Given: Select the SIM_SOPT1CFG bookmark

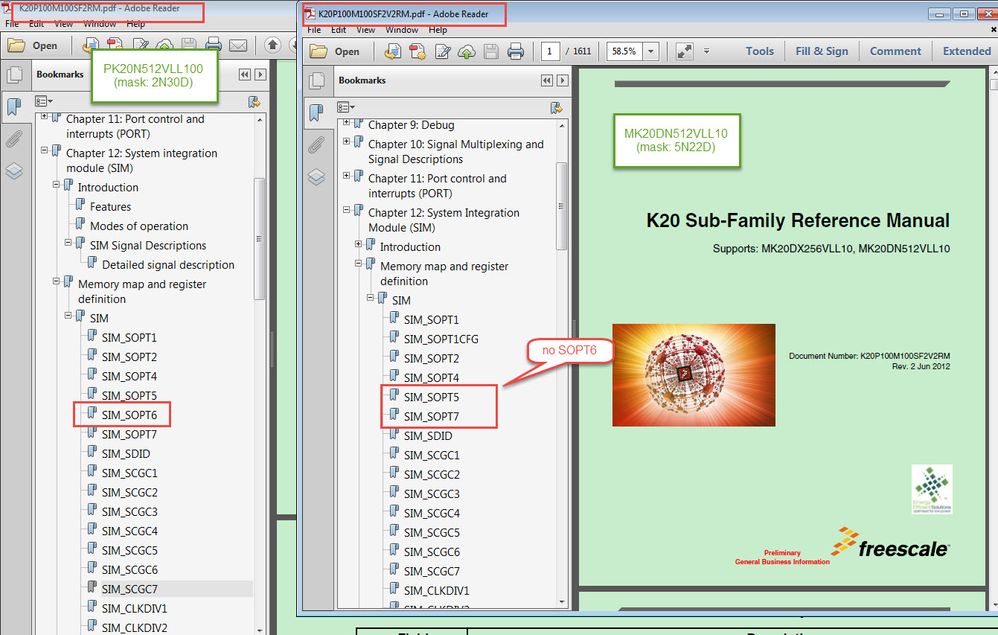Looking at the screenshot, I should point(440,339).
